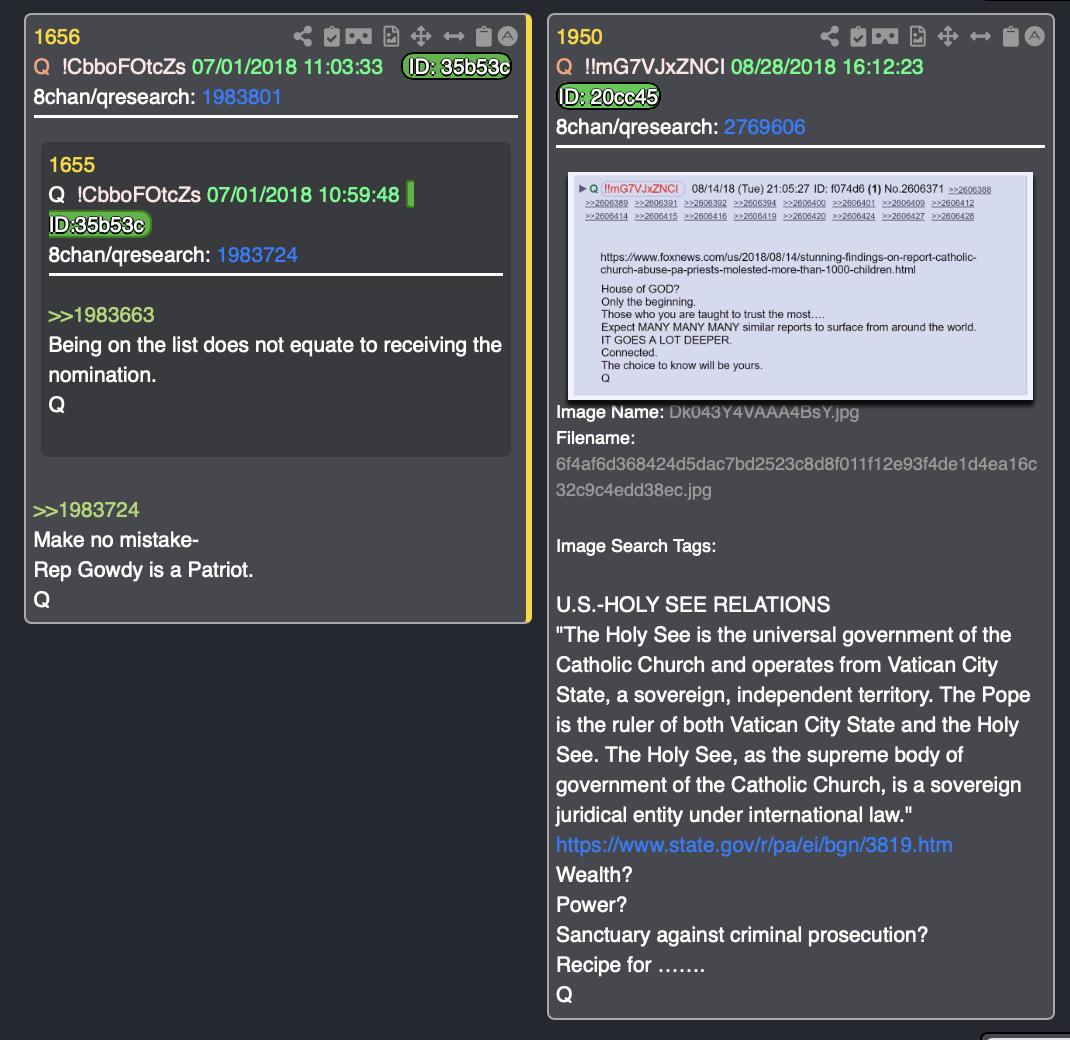Copy post 1656 with the clipboard icon

click(483, 36)
